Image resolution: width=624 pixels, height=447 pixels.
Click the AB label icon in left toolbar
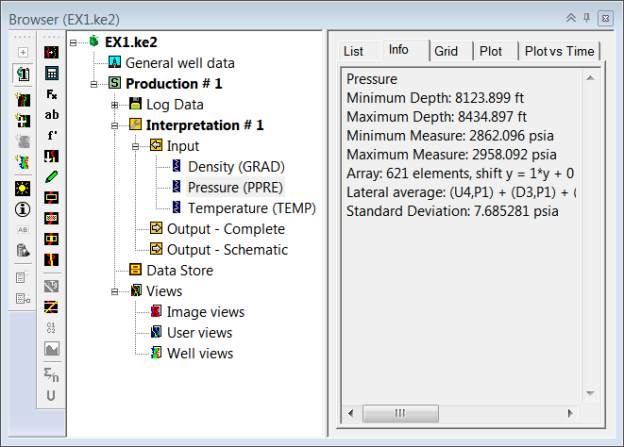click(23, 230)
